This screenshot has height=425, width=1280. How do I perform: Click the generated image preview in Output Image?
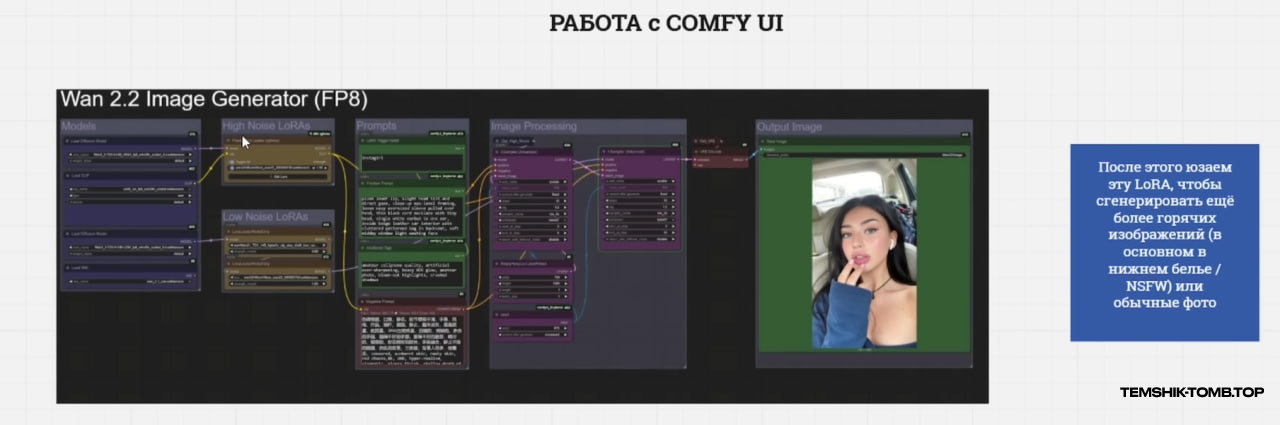(864, 254)
